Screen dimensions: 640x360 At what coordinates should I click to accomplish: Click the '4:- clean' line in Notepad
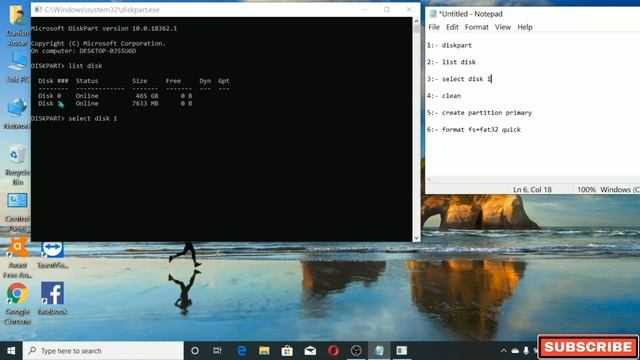(x=444, y=96)
